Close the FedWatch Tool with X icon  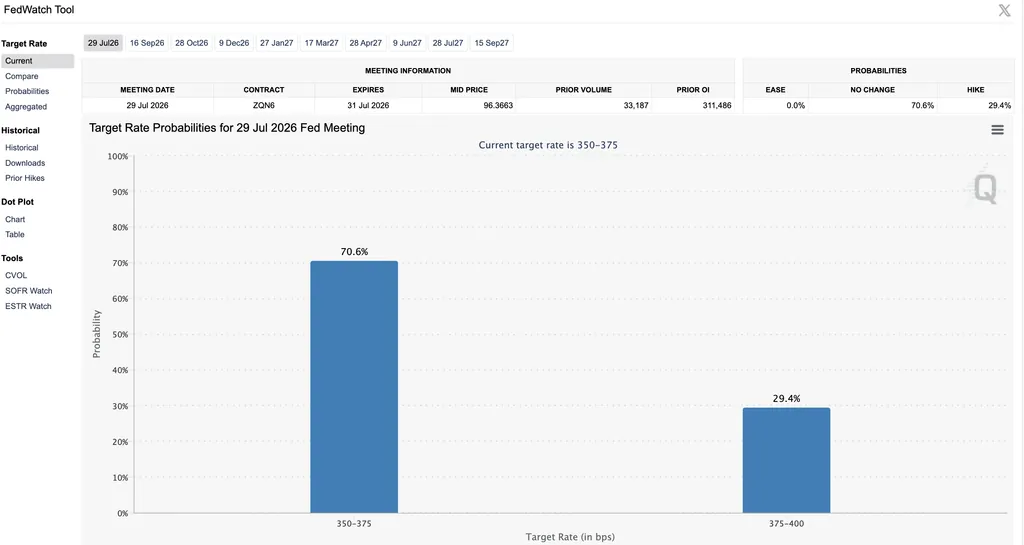1004,10
